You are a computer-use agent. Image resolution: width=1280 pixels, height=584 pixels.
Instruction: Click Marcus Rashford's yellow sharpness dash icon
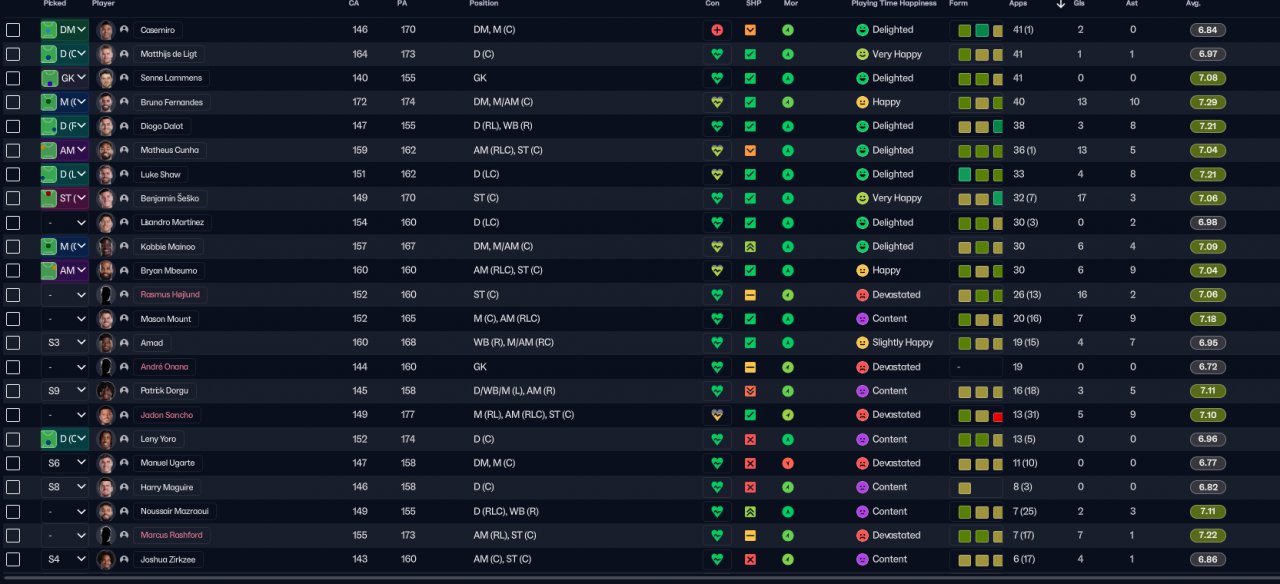coord(750,535)
